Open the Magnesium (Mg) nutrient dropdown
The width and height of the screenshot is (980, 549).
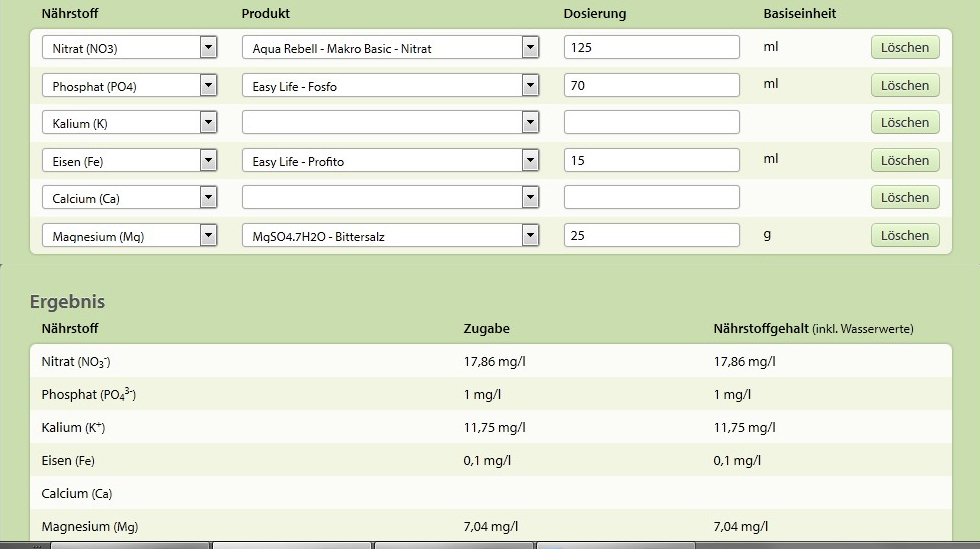click(129, 236)
